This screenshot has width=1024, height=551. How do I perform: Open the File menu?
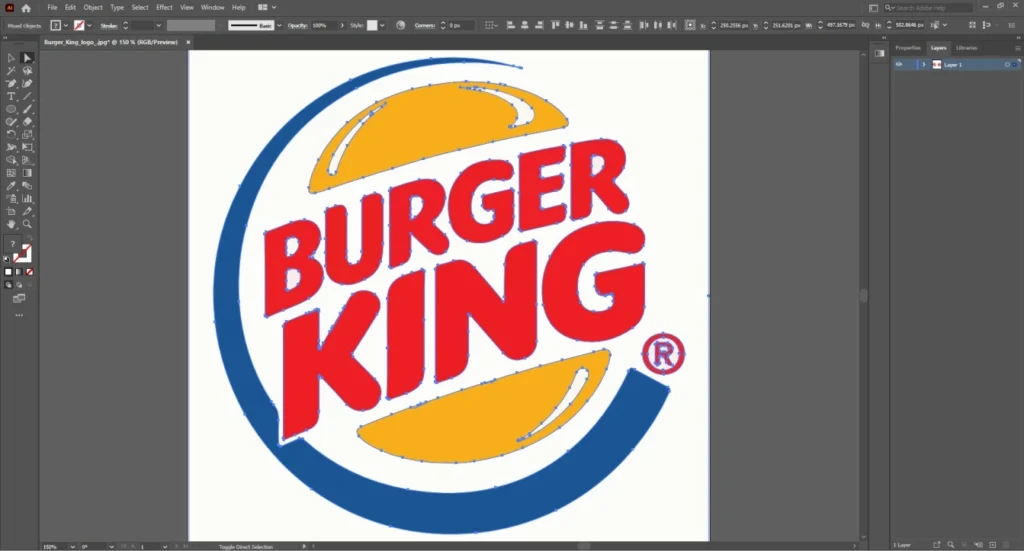coord(52,8)
